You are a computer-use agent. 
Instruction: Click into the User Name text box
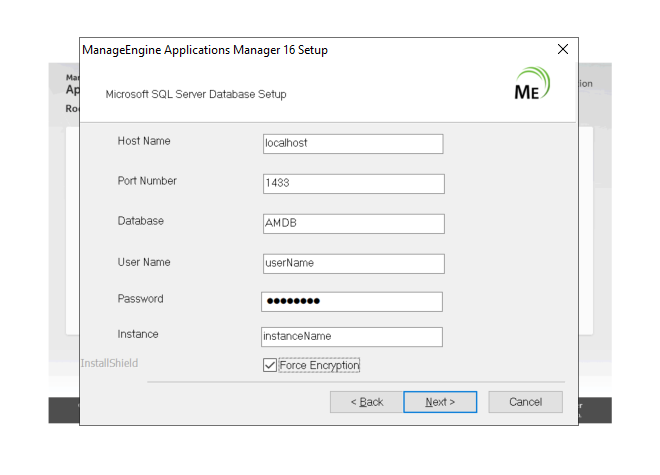[x=352, y=264]
